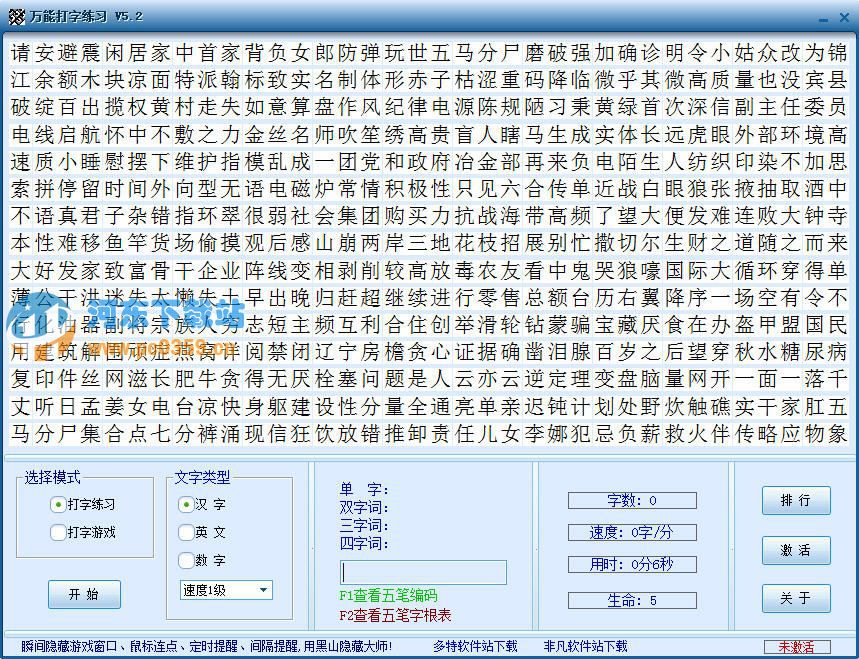
Task: Open the 关于 about dialog
Action: tap(795, 599)
